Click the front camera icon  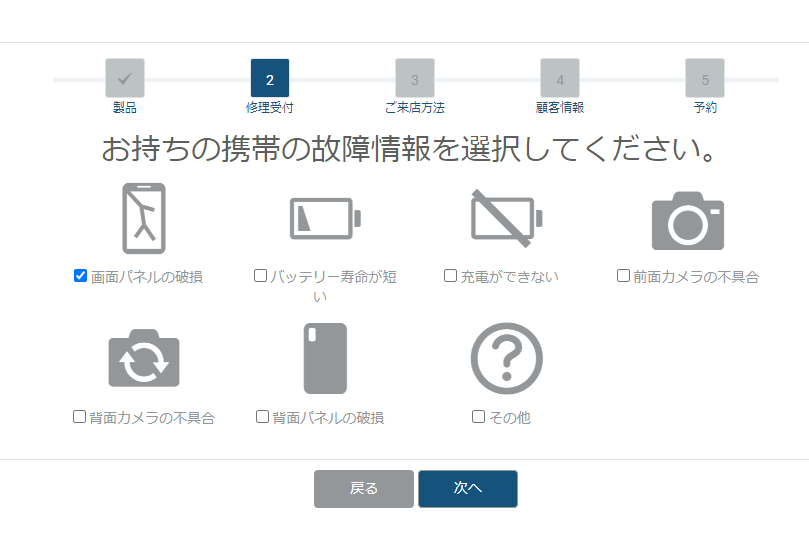[x=687, y=220]
